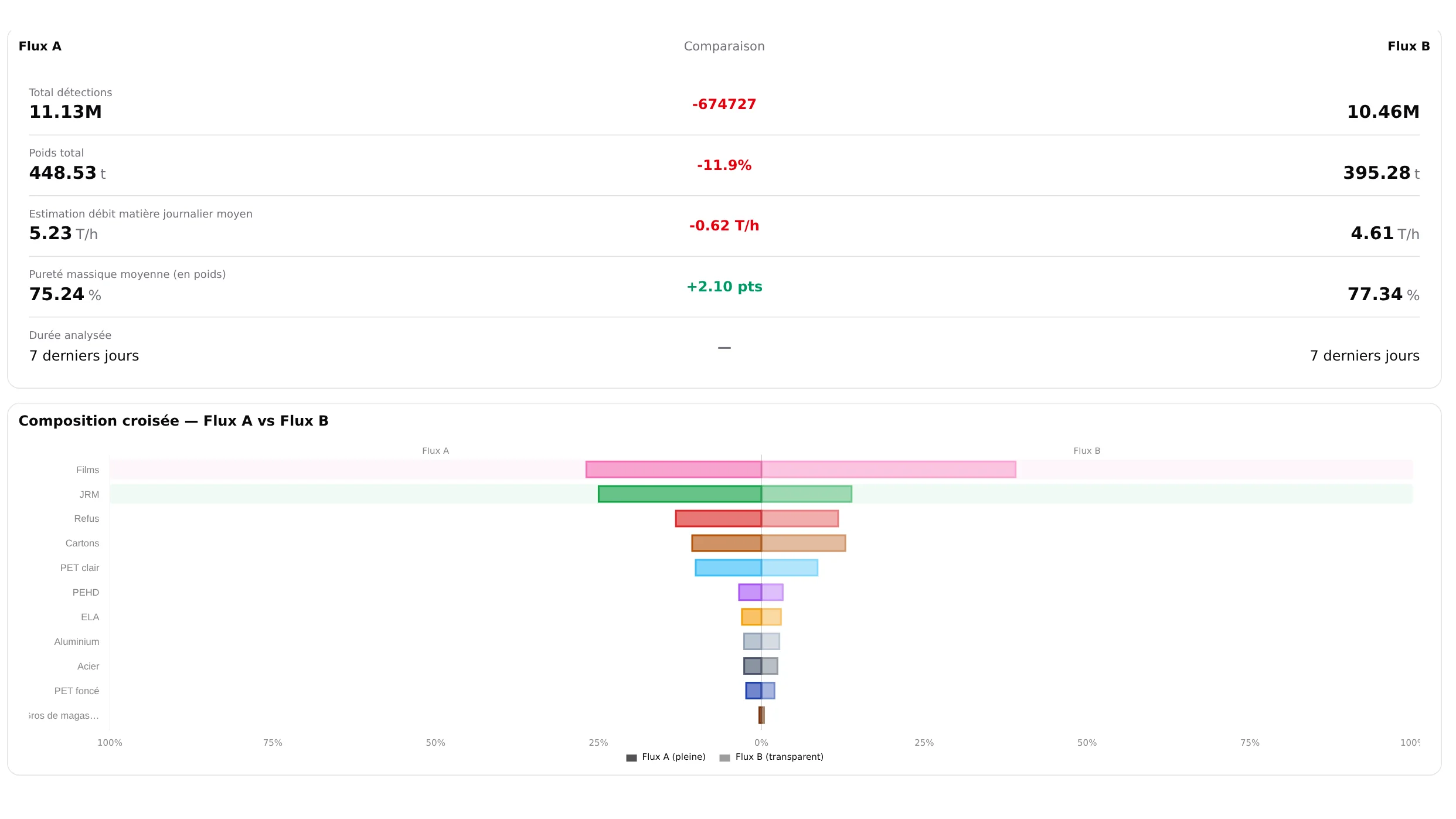Screen dimensions: 1456x819
Task: Select the PET clair bar for Flux B
Action: 790,568
